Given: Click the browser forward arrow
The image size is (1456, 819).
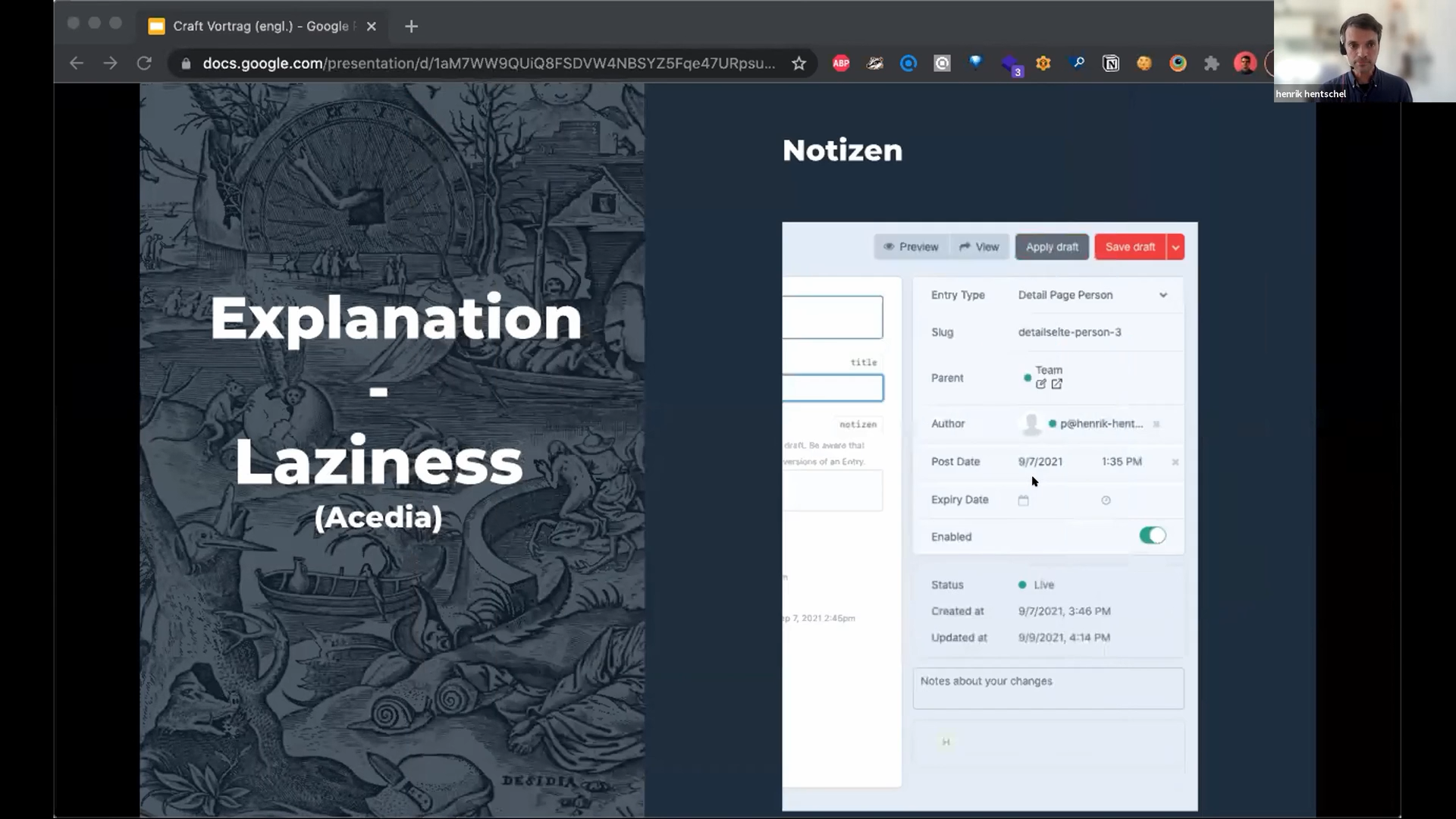Looking at the screenshot, I should pyautogui.click(x=111, y=64).
